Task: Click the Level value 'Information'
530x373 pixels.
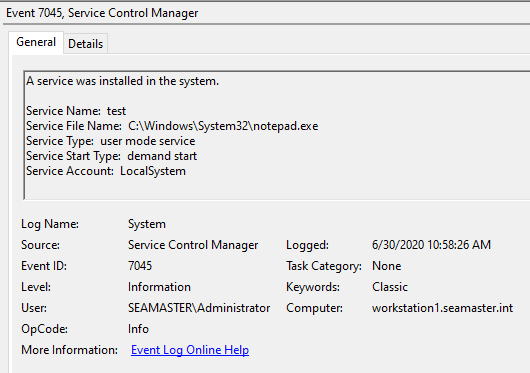Action: (159, 287)
